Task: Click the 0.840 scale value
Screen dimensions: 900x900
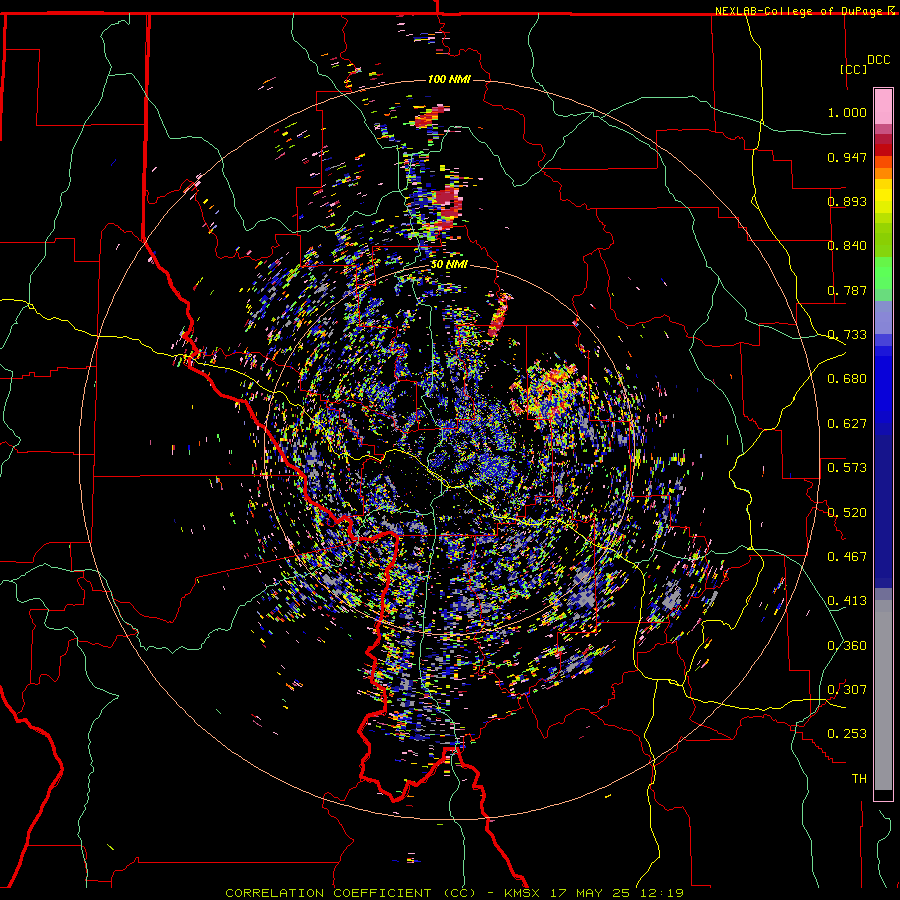Action: click(x=847, y=246)
